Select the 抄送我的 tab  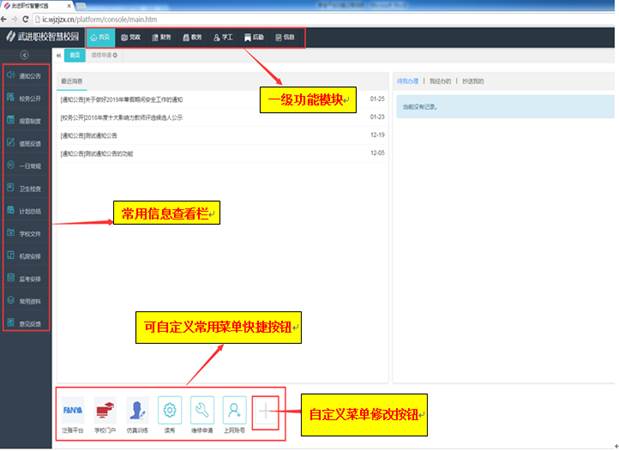click(x=473, y=81)
